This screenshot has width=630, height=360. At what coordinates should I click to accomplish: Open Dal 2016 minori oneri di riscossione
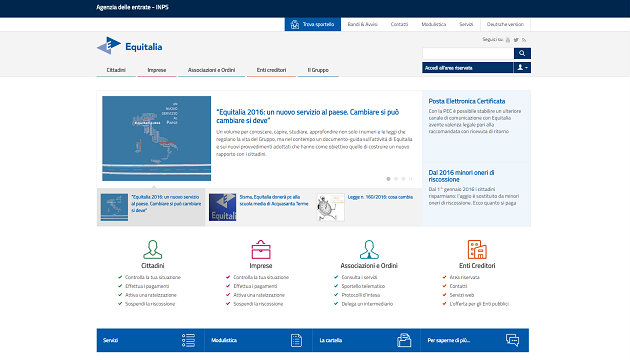tap(461, 176)
